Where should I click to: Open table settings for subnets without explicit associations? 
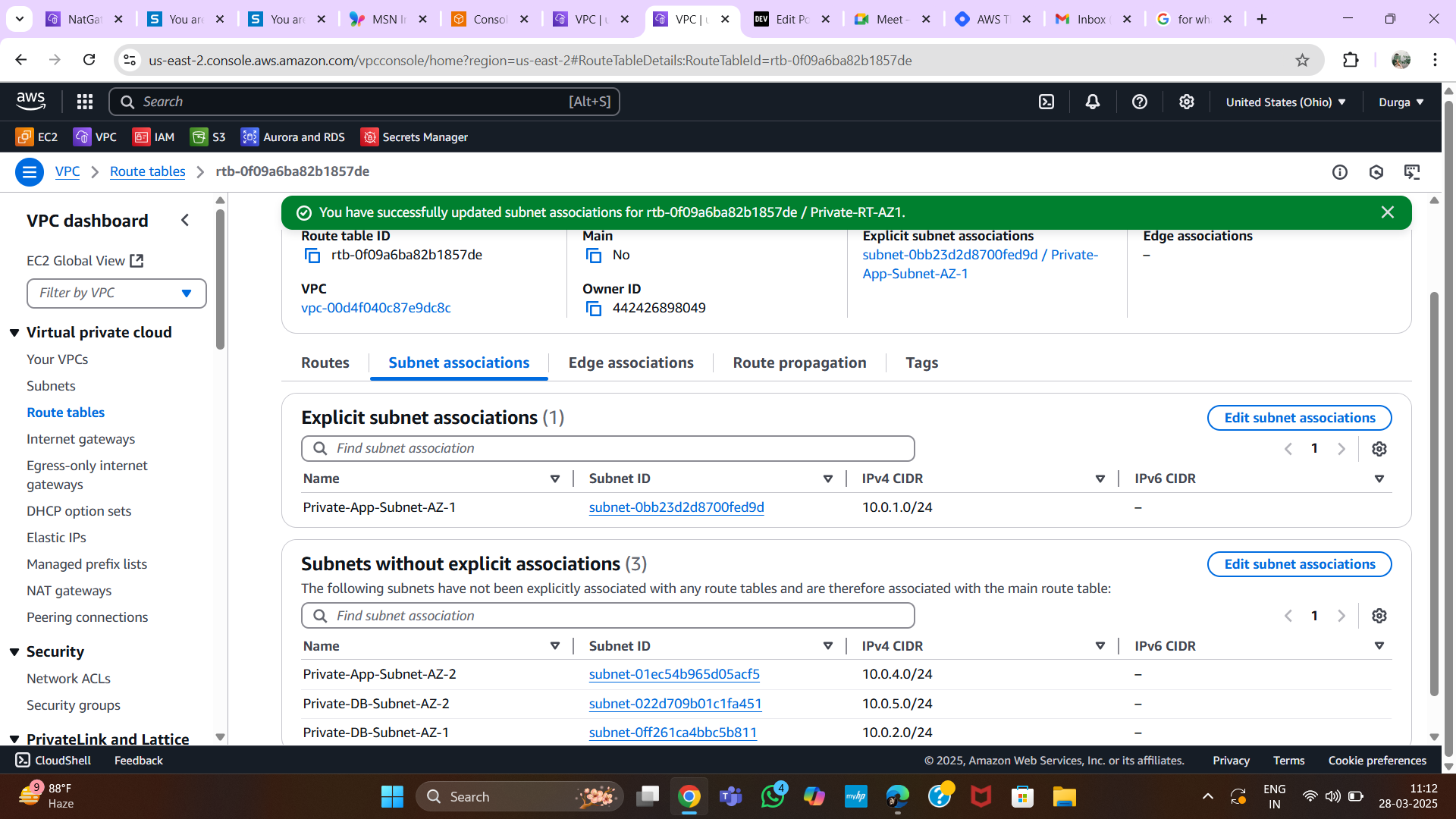(1379, 616)
